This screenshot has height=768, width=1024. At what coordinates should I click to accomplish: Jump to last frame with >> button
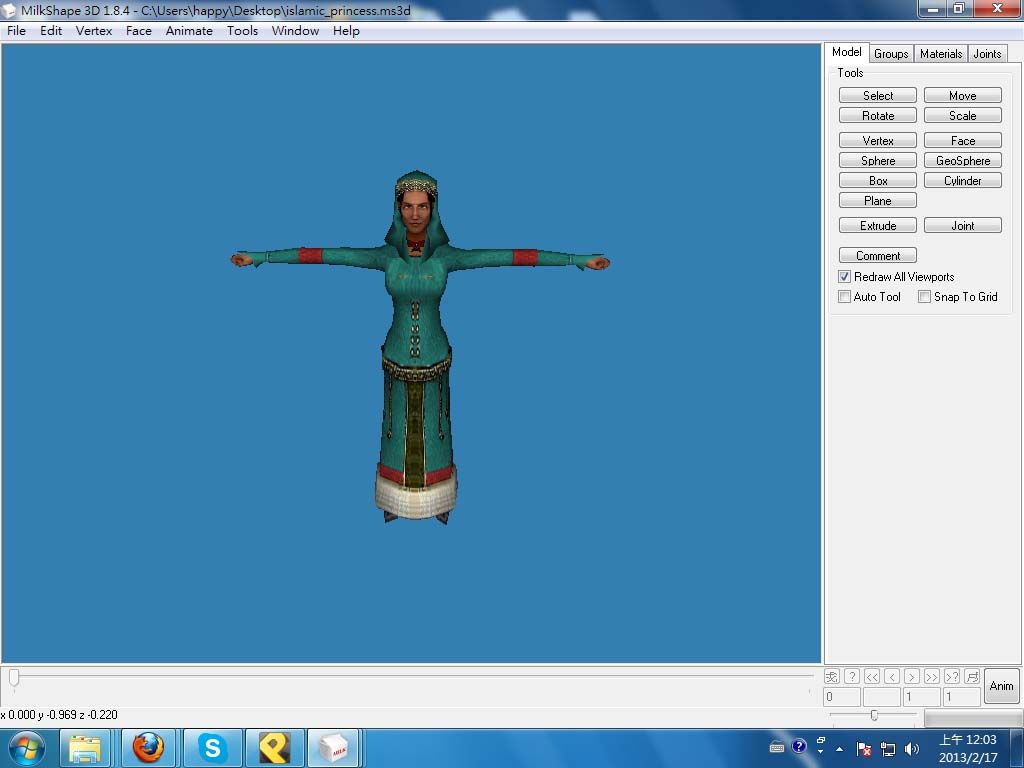(932, 677)
